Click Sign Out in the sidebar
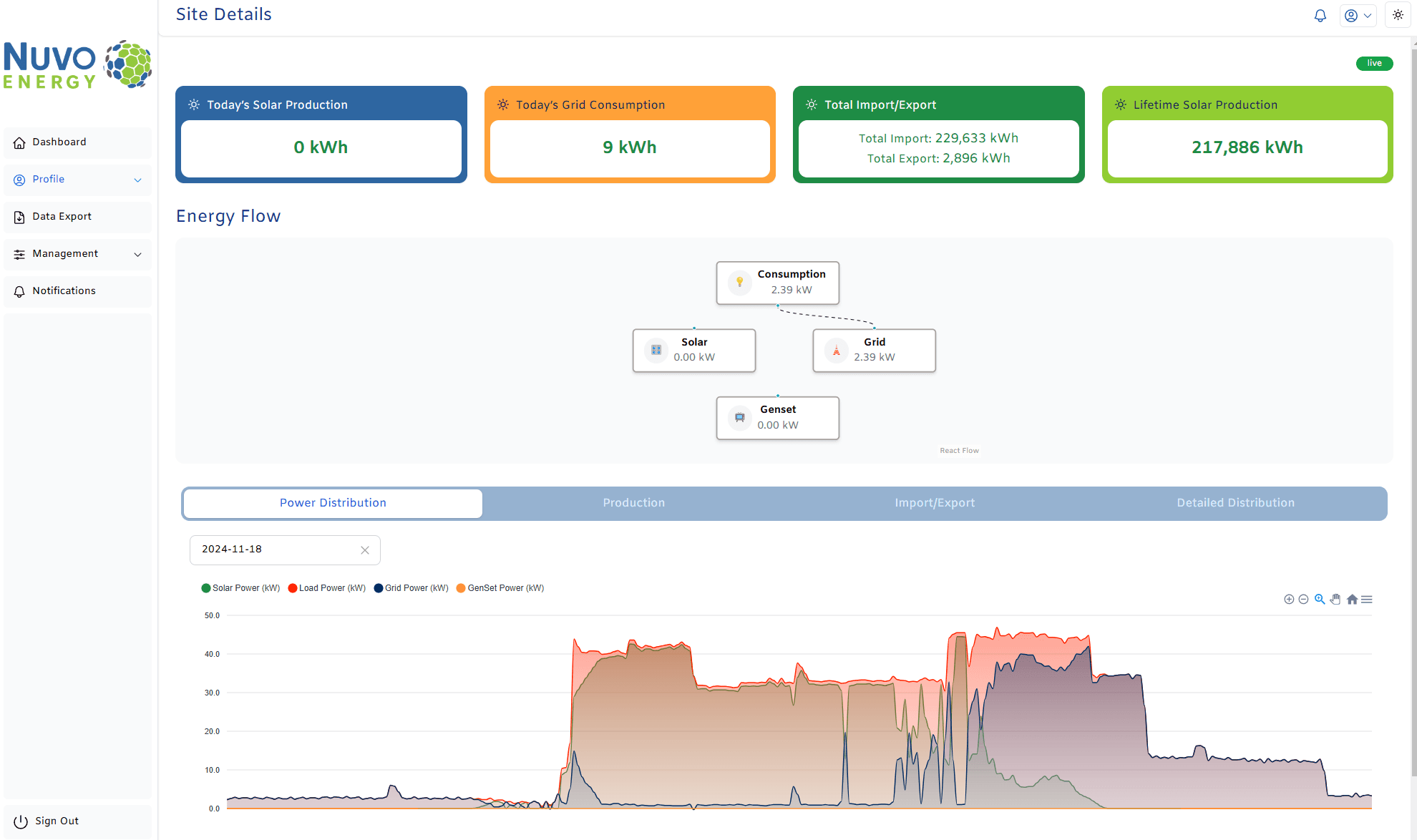This screenshot has width=1417, height=840. point(57,821)
